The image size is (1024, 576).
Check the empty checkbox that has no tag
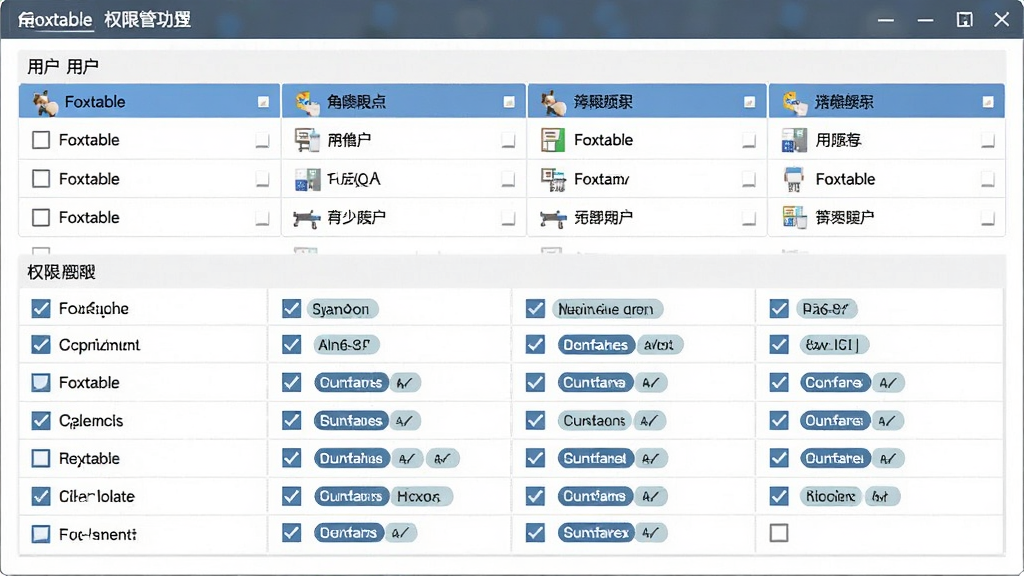point(779,533)
